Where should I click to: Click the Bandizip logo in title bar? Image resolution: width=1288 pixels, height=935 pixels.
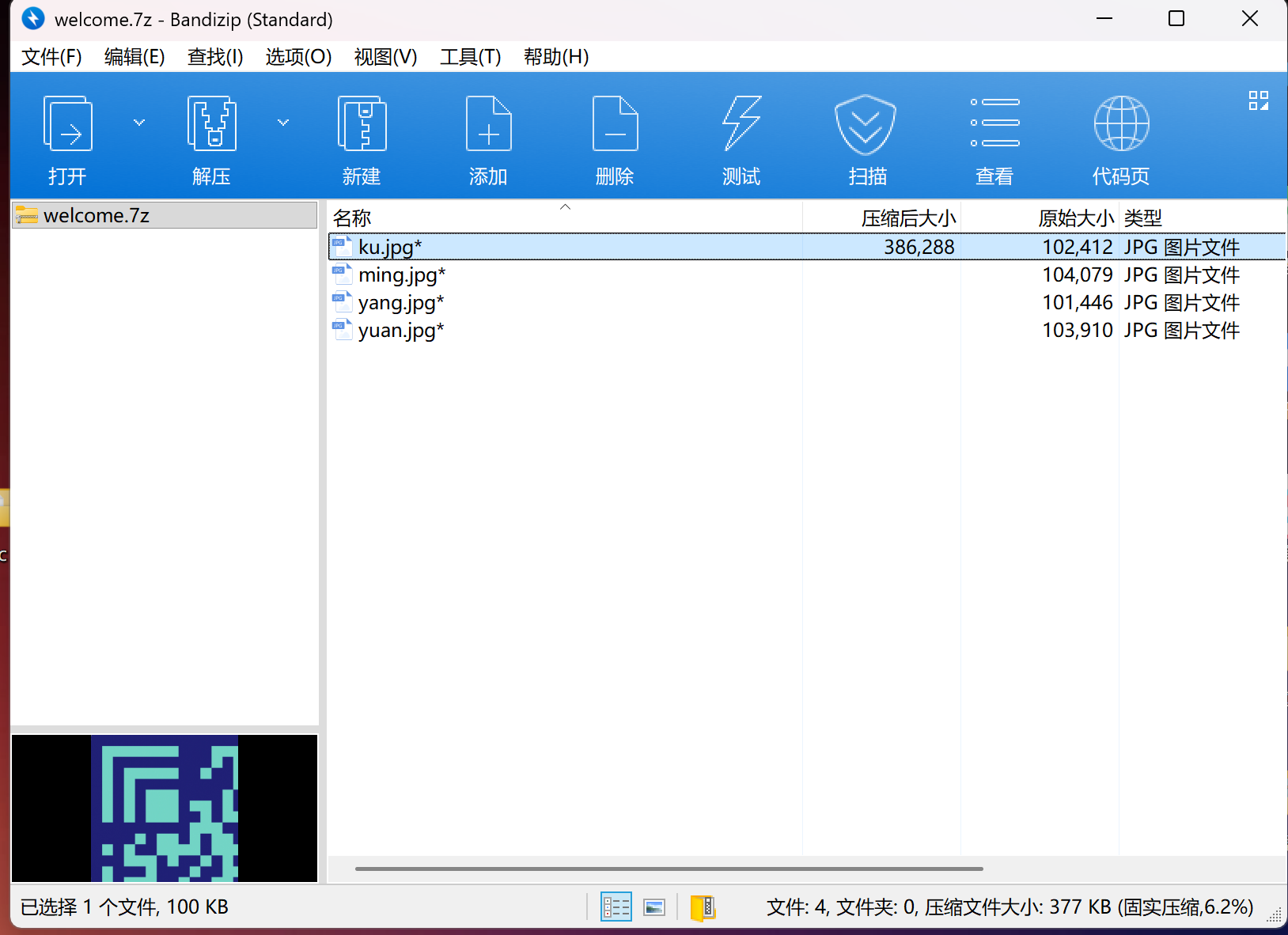point(33,18)
